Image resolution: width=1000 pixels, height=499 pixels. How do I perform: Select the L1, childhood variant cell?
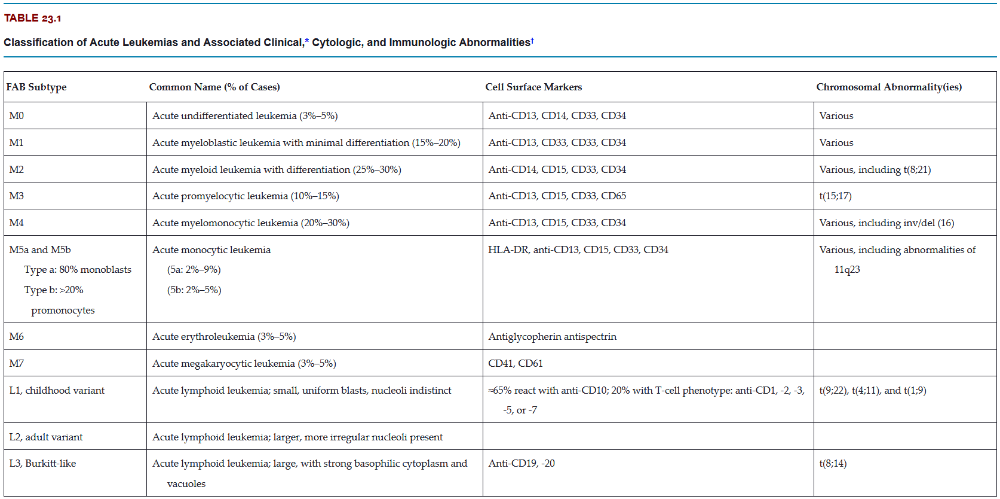coord(58,391)
